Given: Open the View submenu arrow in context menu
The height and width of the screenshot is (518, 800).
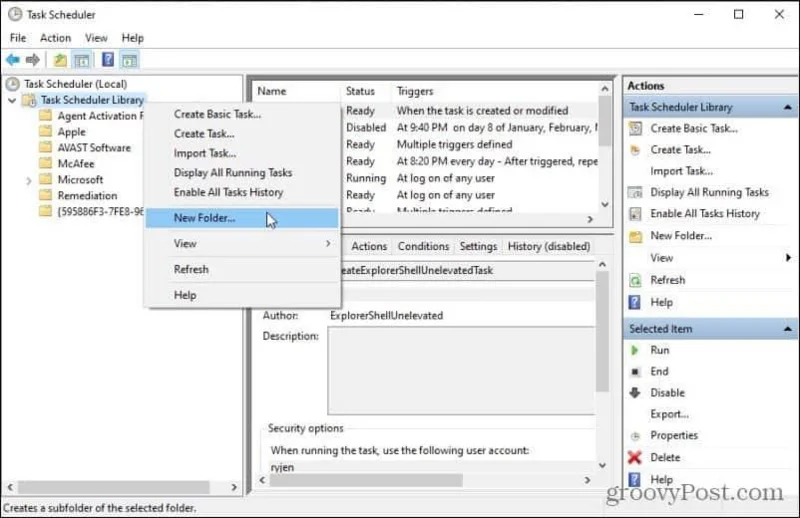Looking at the screenshot, I should 328,243.
